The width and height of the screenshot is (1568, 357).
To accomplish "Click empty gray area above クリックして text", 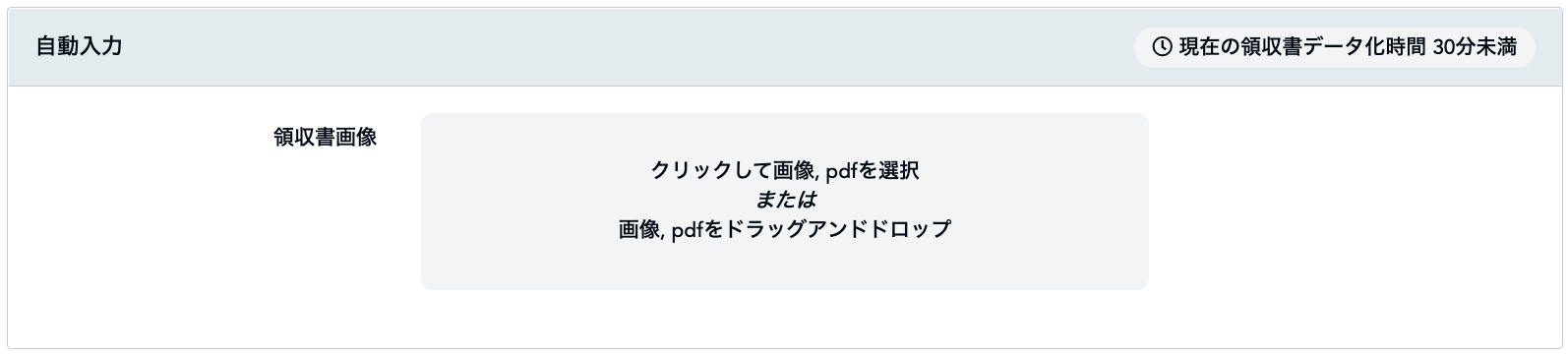I will [x=784, y=135].
